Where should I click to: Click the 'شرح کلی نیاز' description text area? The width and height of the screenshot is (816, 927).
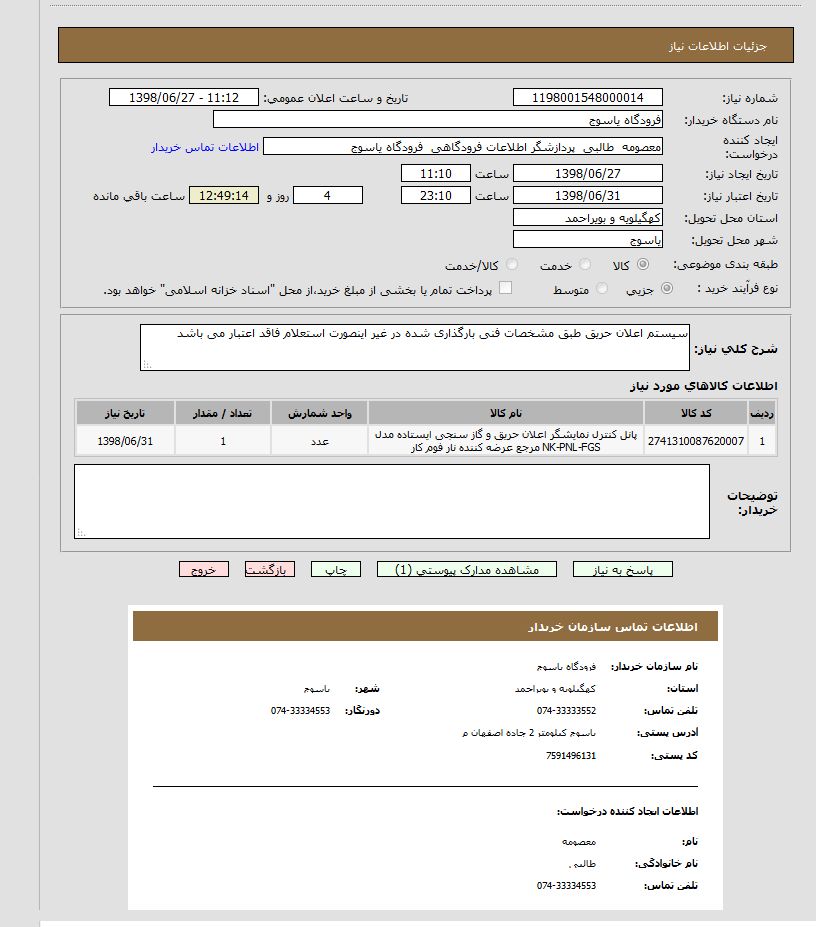point(414,347)
